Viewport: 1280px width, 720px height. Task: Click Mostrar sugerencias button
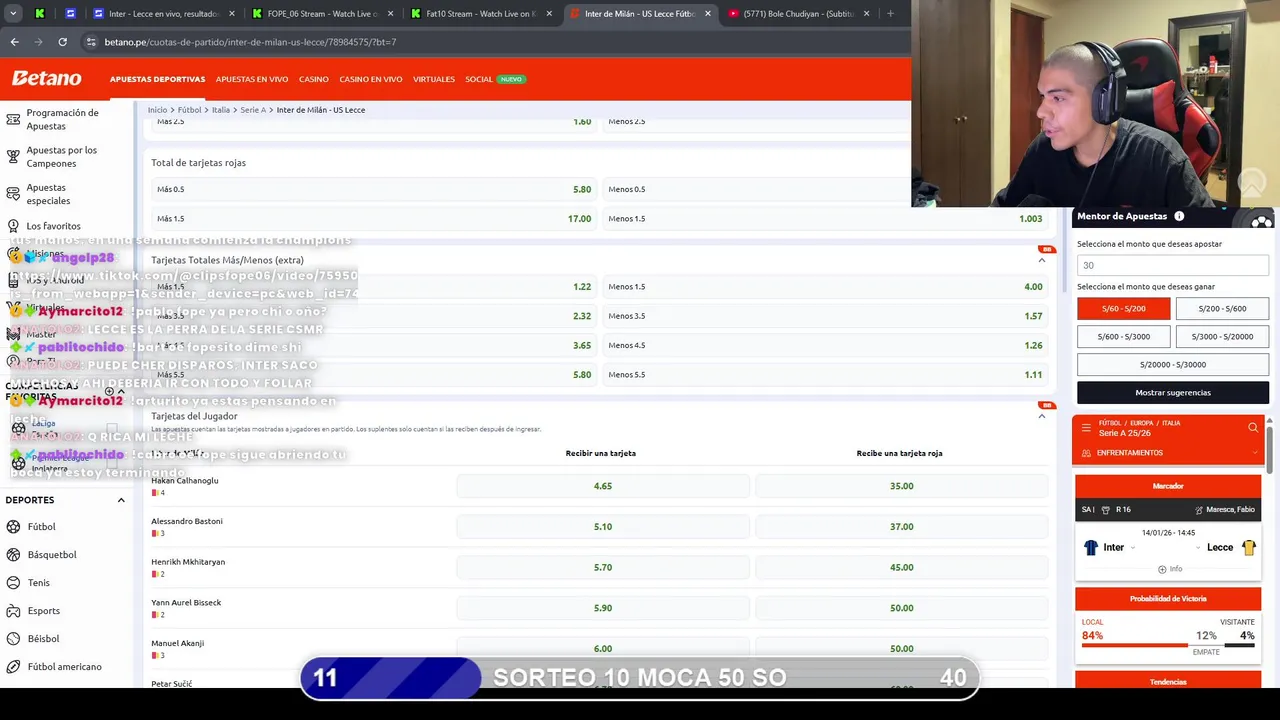(1172, 393)
